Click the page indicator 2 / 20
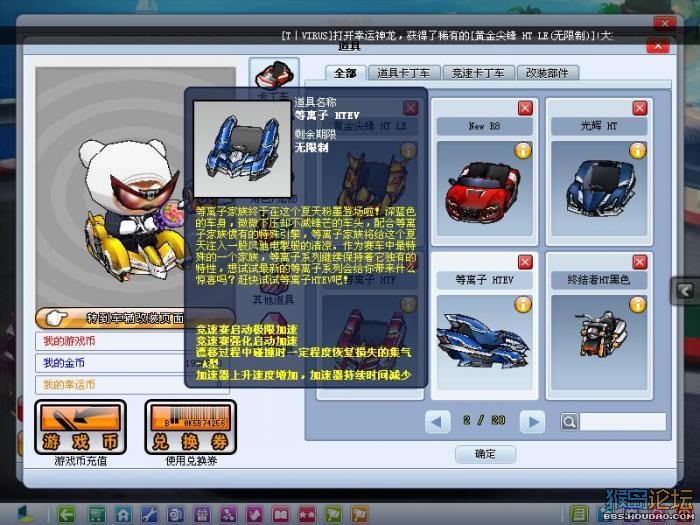Viewport: 700px width, 525px height. 484,420
